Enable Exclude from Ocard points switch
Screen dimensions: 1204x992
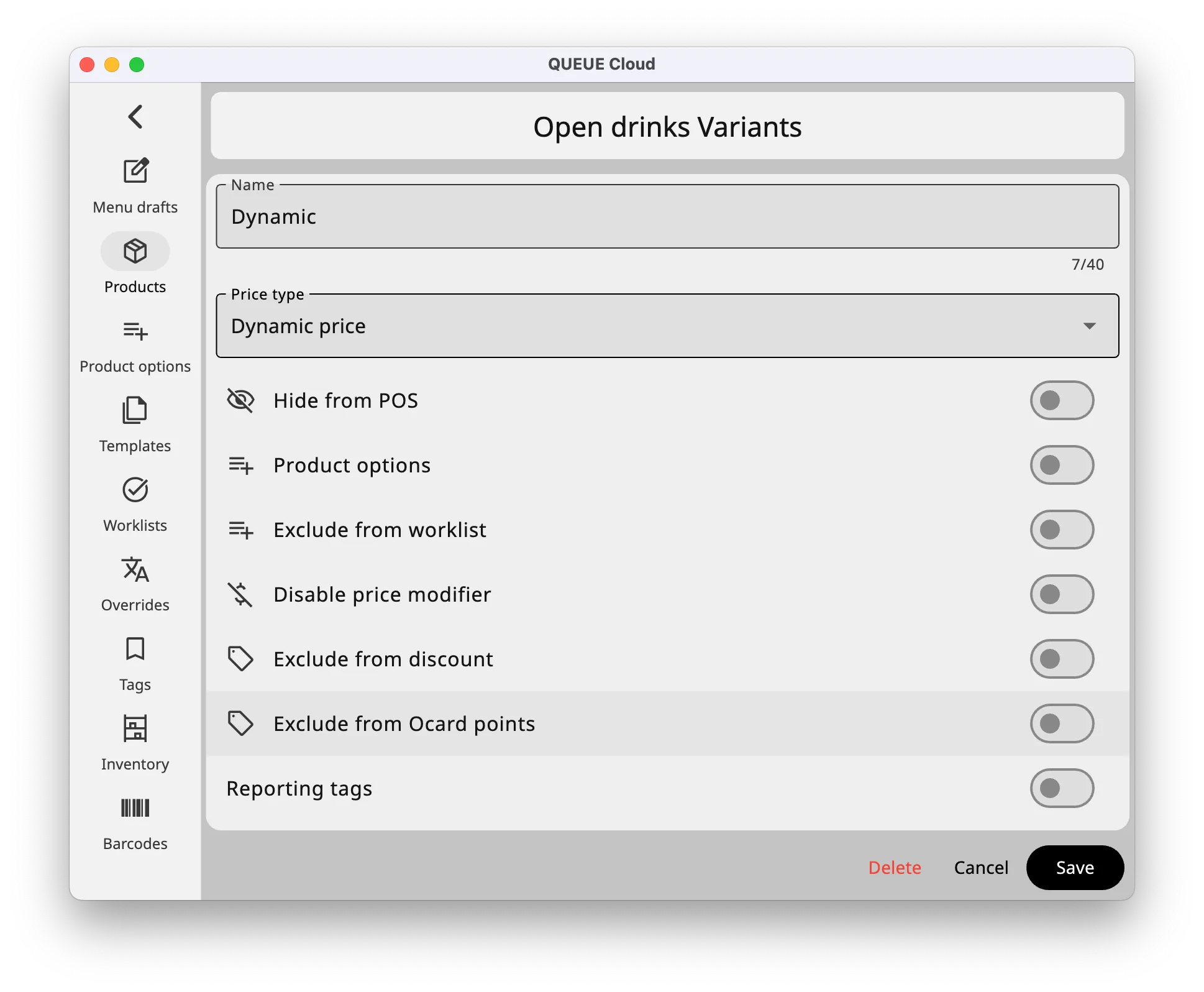pyautogui.click(x=1061, y=723)
